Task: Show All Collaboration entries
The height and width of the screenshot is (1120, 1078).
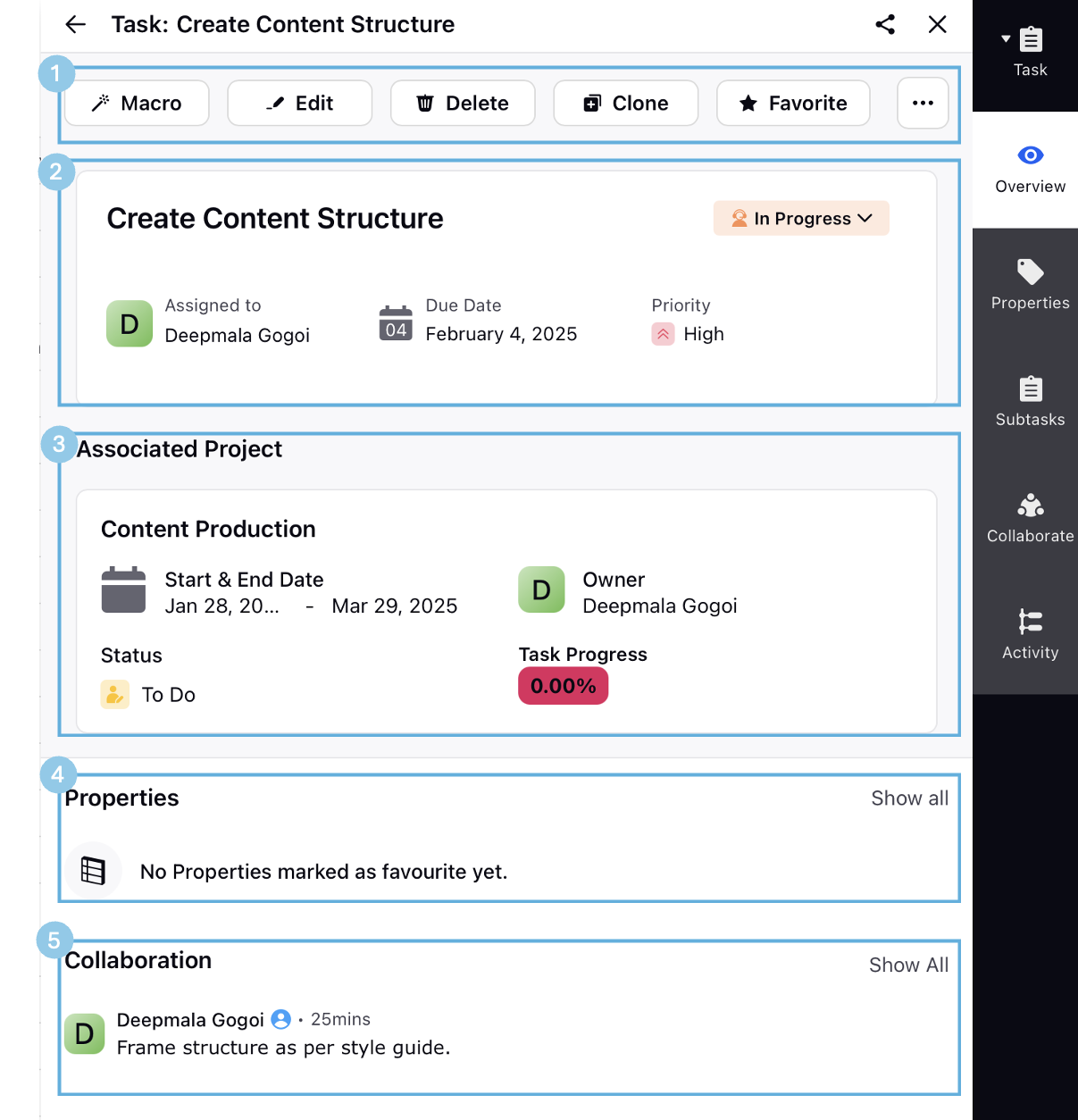Action: [x=909, y=965]
